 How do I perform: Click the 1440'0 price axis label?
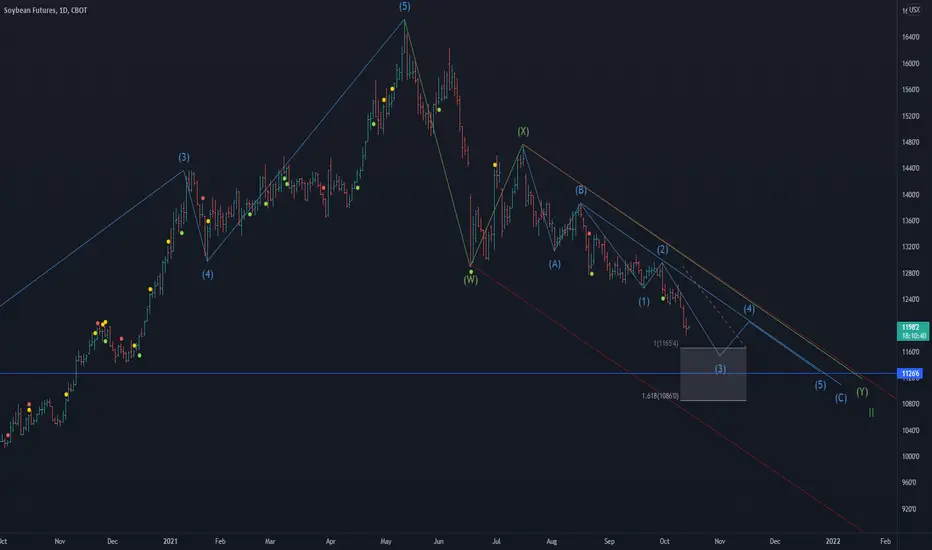pos(911,168)
